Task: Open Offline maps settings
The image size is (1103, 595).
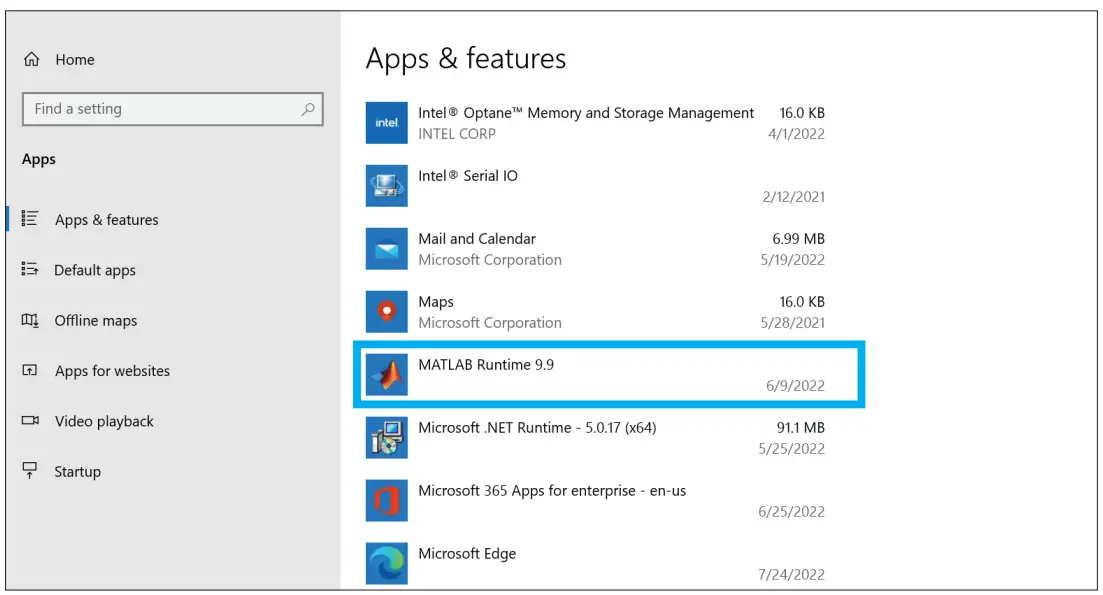Action: (95, 321)
